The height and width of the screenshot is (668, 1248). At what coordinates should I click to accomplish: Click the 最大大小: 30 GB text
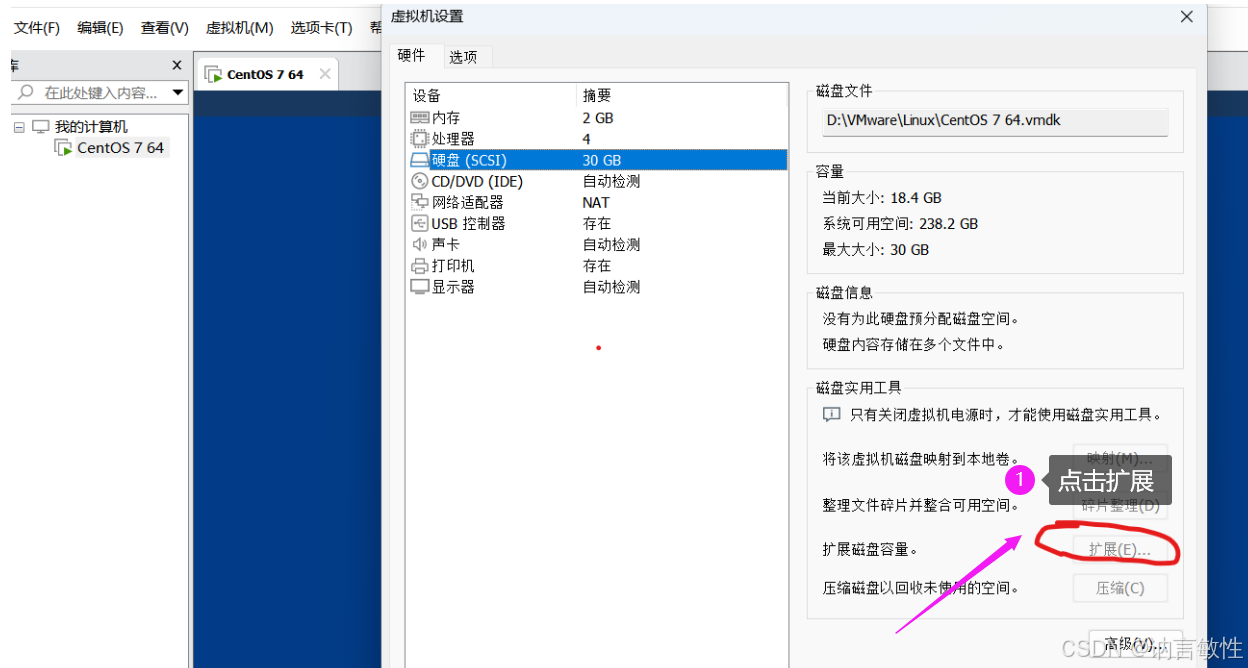coord(875,250)
